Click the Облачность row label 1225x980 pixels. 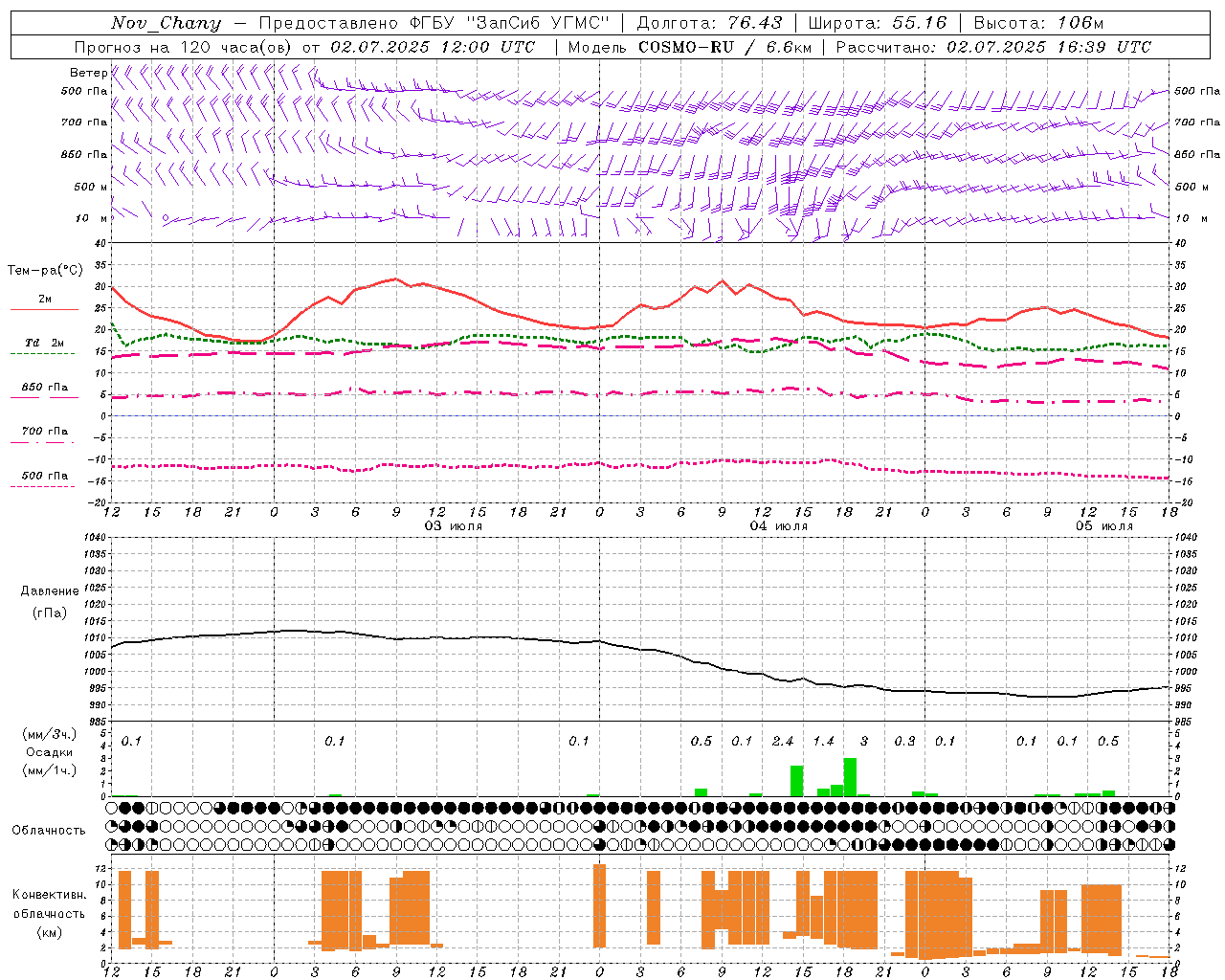49,831
